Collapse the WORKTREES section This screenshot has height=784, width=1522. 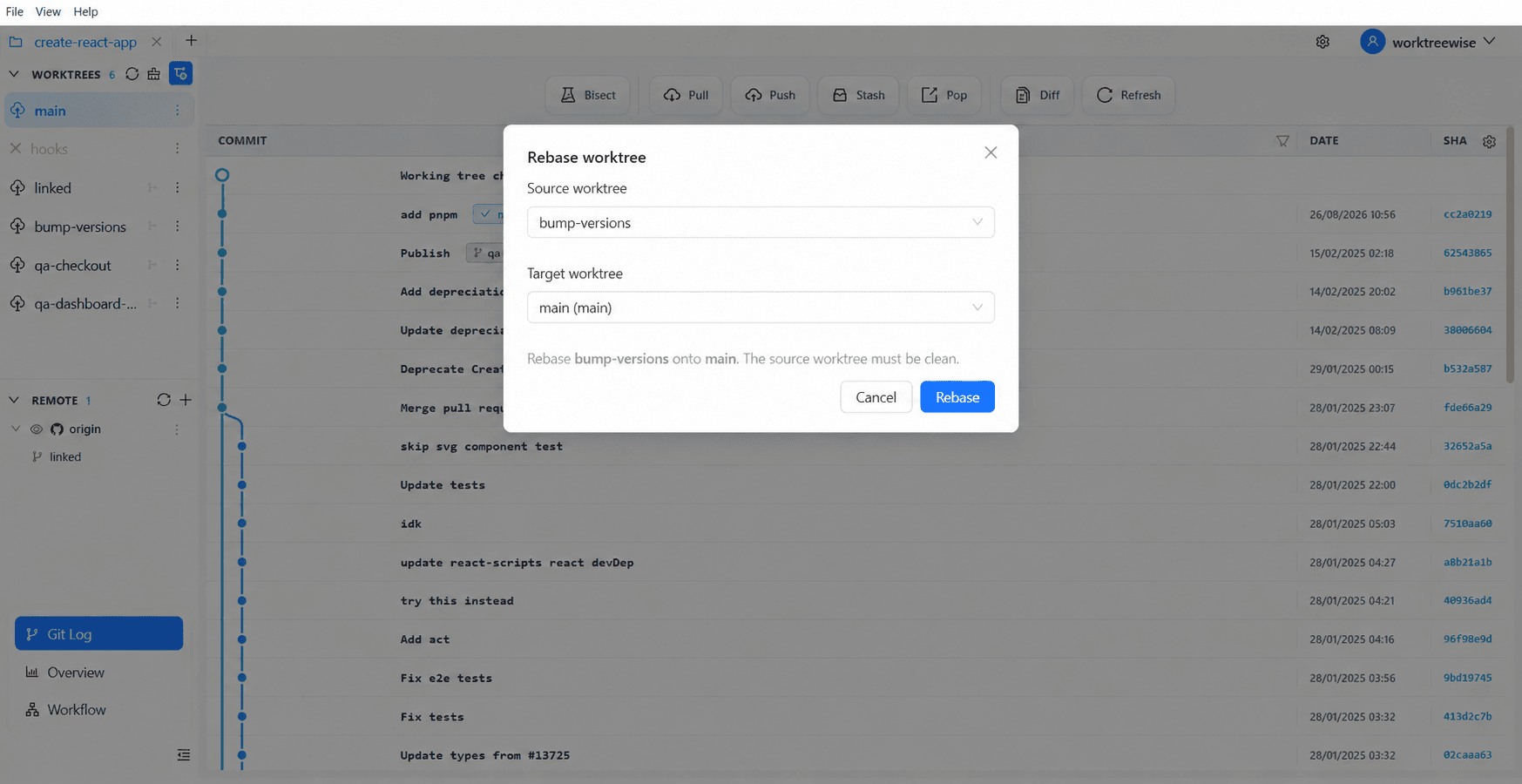(x=14, y=74)
